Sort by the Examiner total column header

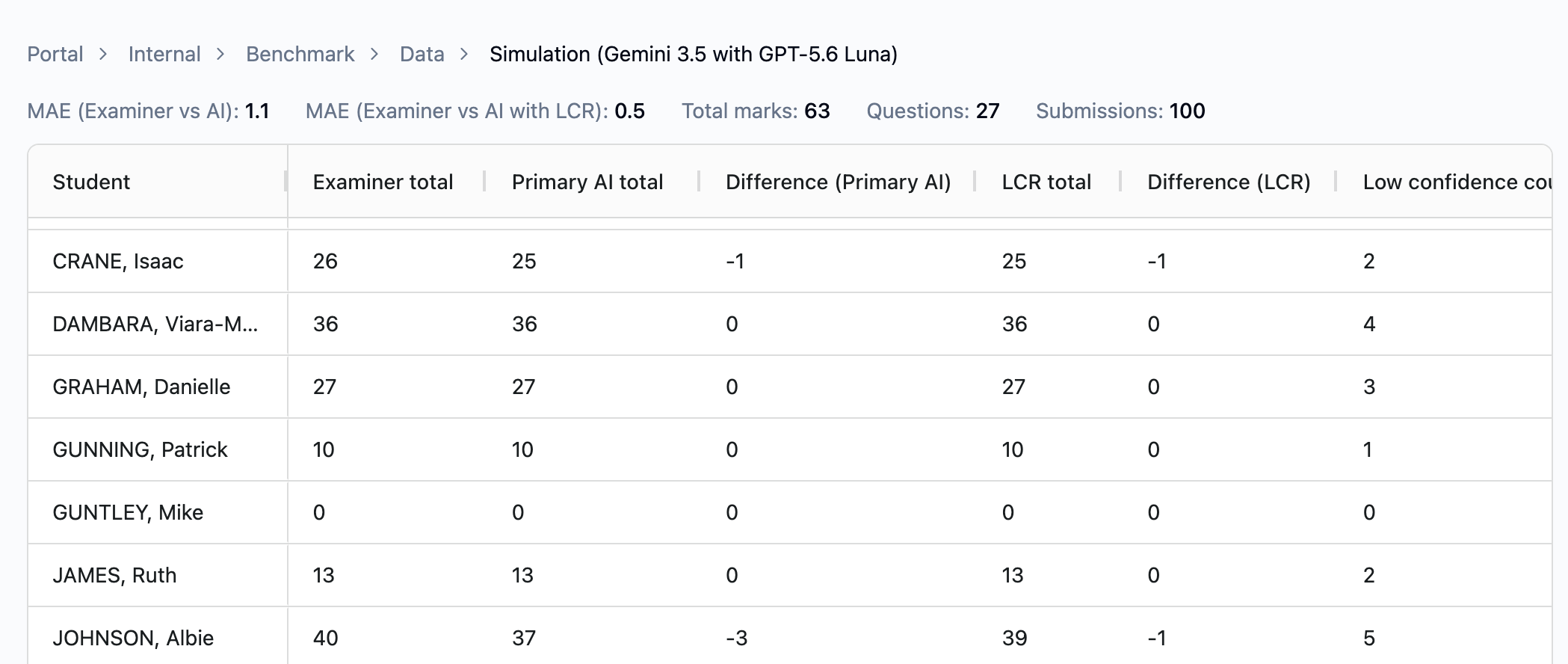(x=383, y=182)
